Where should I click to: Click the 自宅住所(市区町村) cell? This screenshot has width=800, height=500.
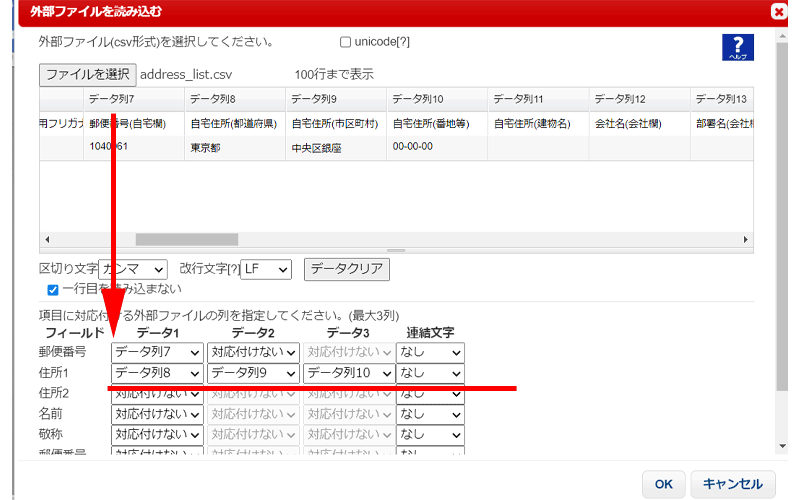(x=336, y=123)
